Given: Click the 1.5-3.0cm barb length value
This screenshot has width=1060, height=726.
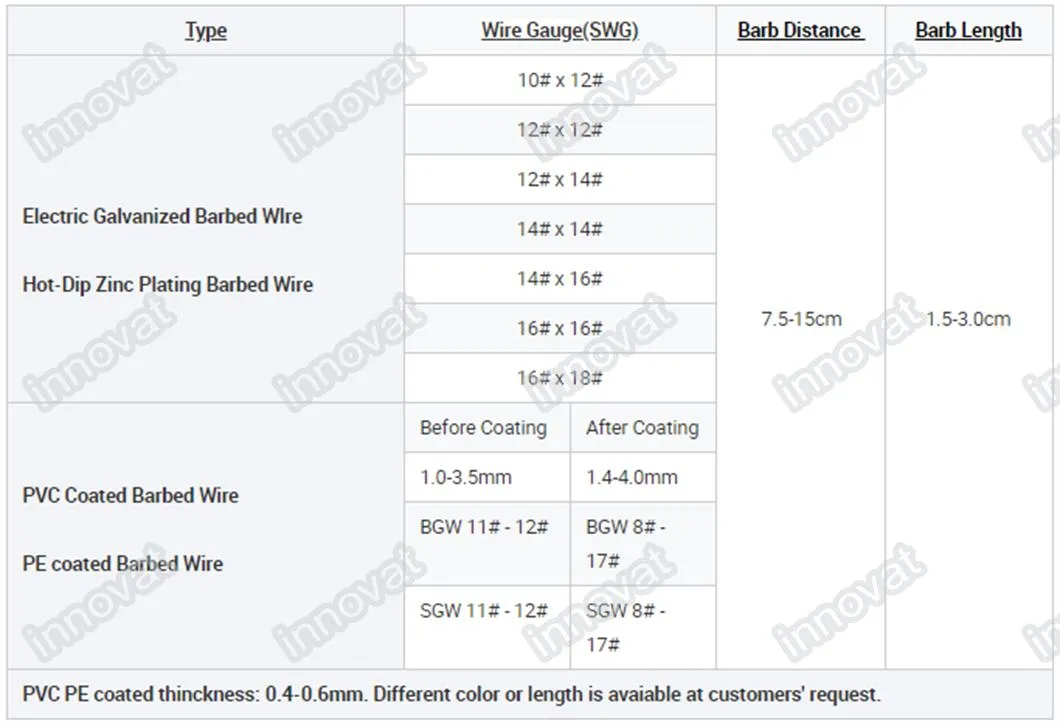Looking at the screenshot, I should 967,320.
